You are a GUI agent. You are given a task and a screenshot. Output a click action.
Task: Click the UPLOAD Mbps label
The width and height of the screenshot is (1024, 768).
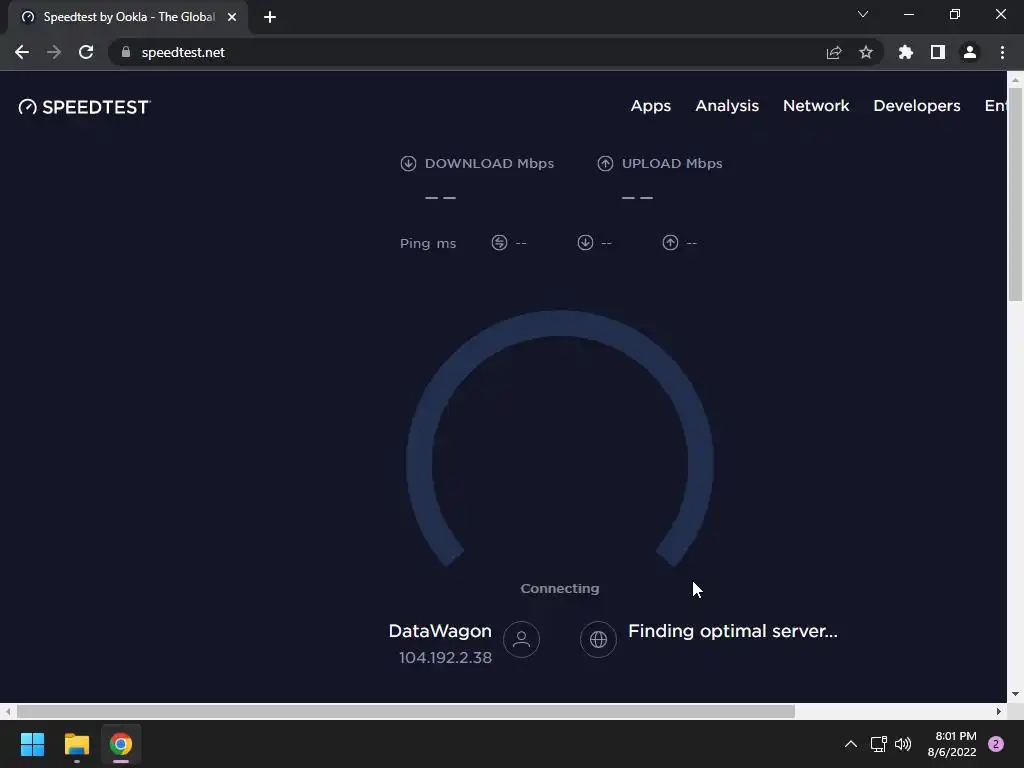pos(672,163)
